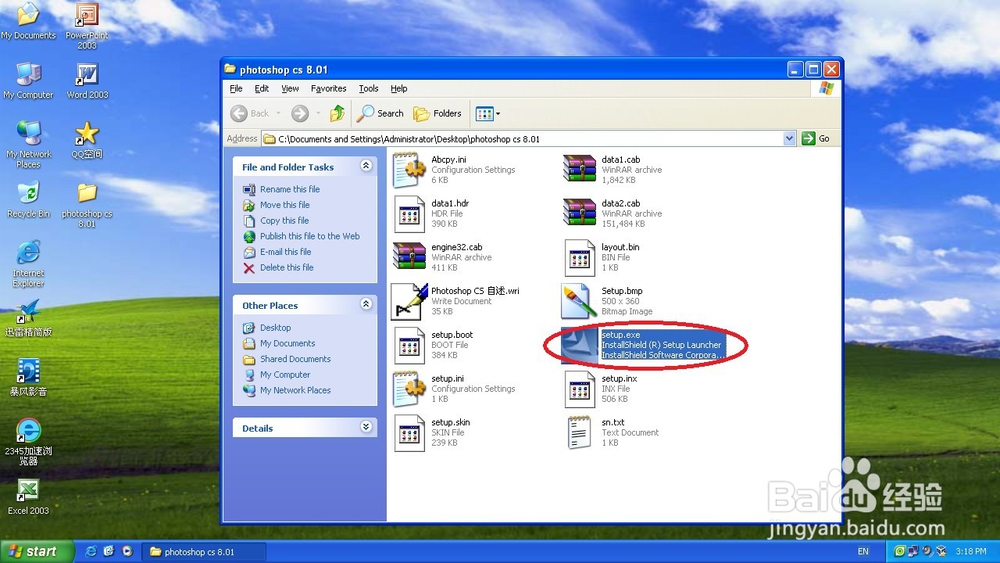
Task: Click the Recycle Bin desktop icon
Action: pos(29,200)
